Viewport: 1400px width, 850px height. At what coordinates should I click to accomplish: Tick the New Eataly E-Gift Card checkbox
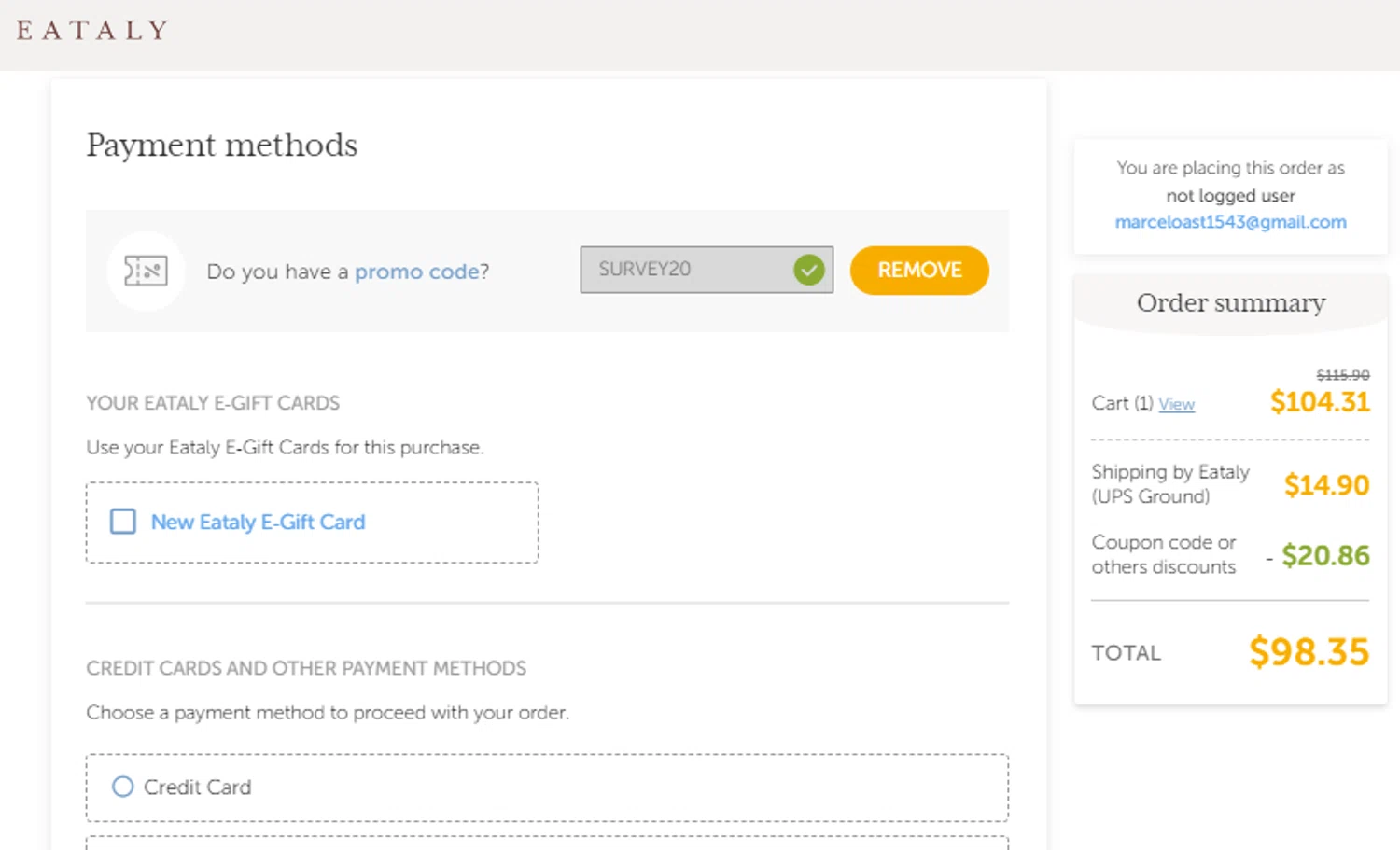[123, 522]
